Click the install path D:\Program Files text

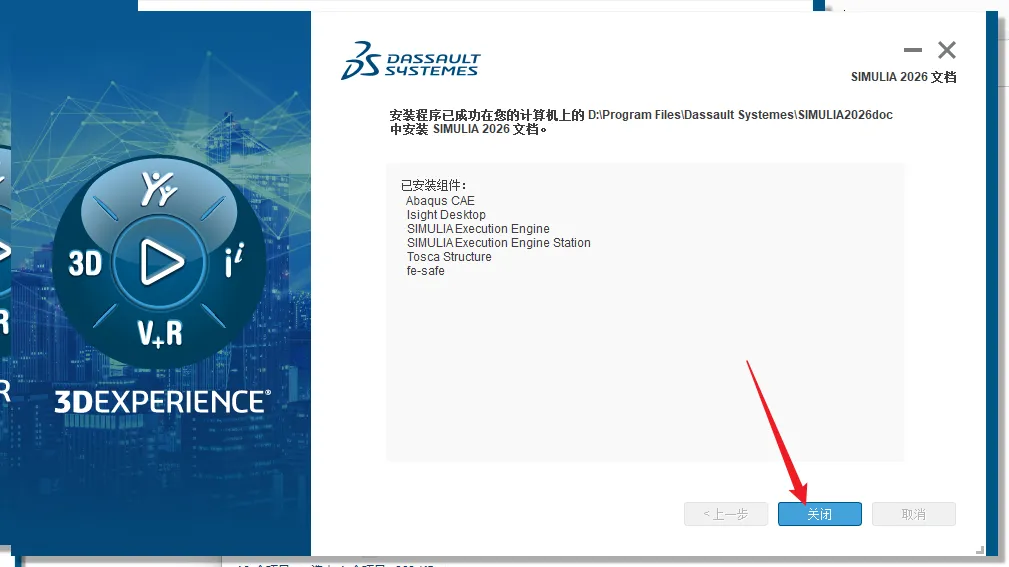pos(740,115)
